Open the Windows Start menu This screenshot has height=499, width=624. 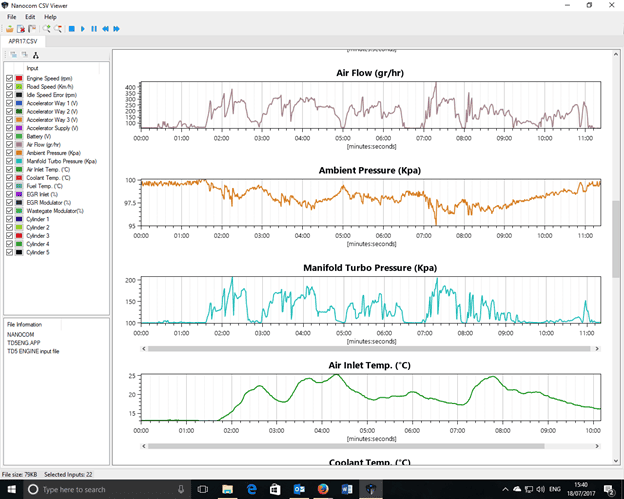(11, 489)
